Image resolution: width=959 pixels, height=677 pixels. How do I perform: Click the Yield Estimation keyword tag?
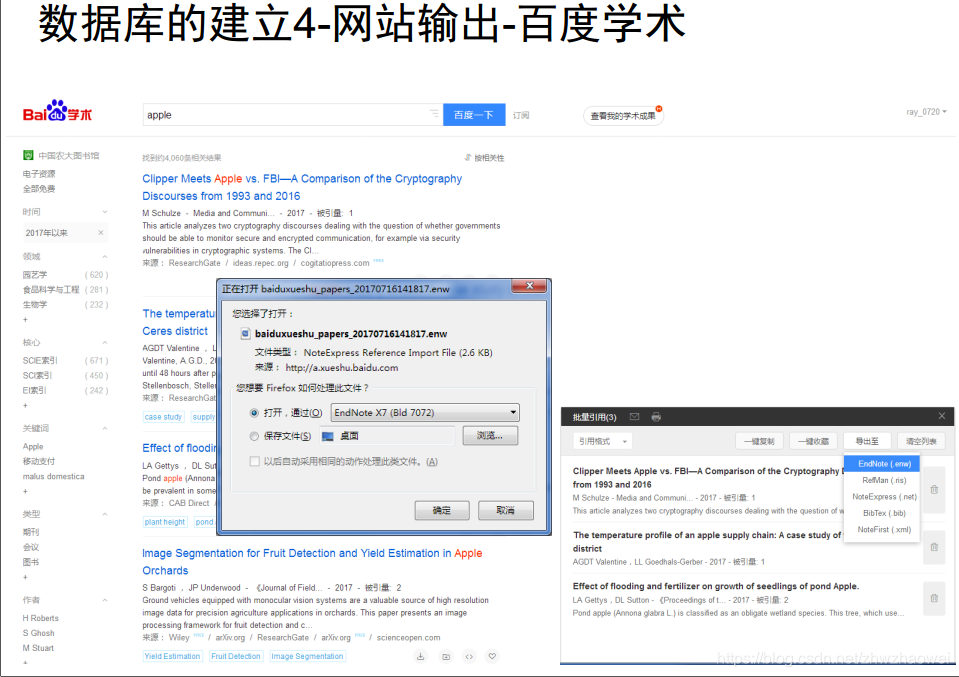click(172, 656)
